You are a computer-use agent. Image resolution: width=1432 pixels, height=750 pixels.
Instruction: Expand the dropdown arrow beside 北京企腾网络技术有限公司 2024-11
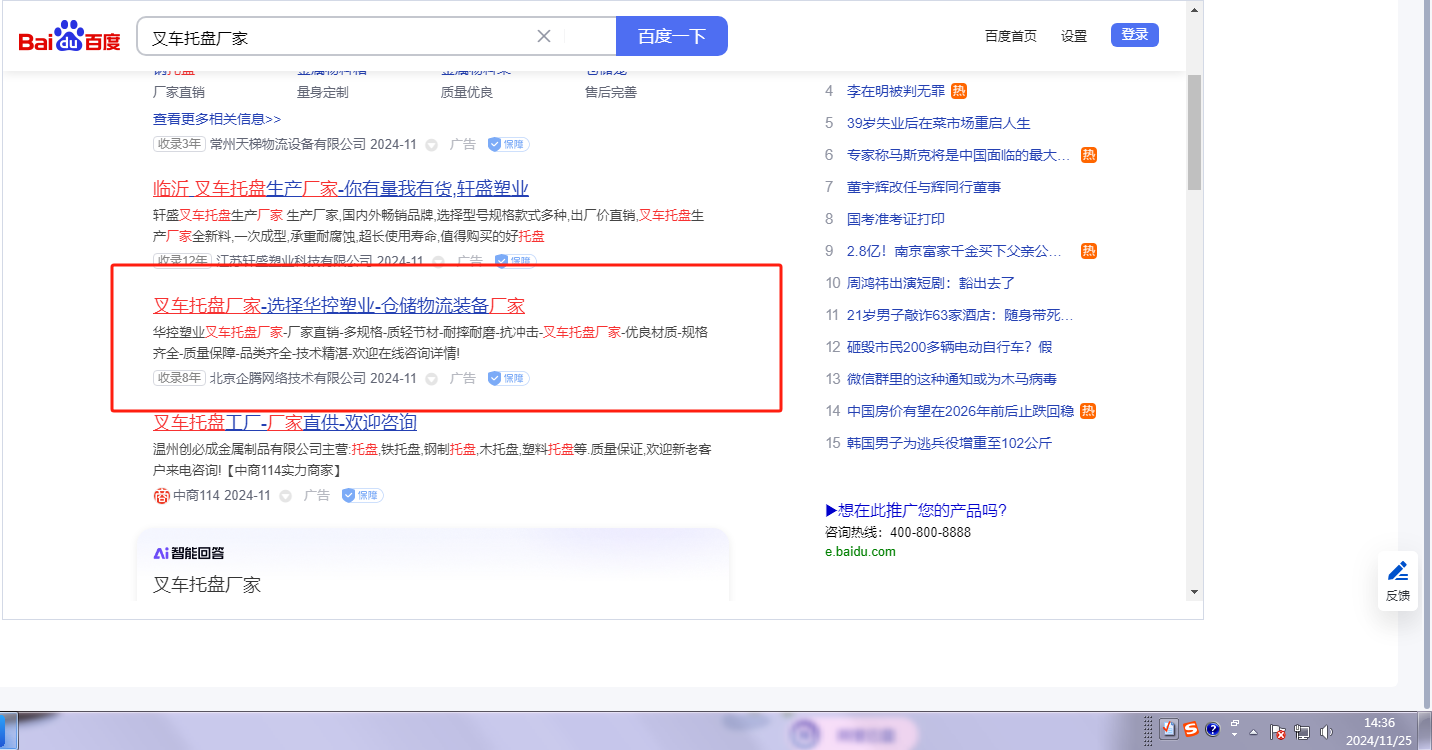[432, 379]
